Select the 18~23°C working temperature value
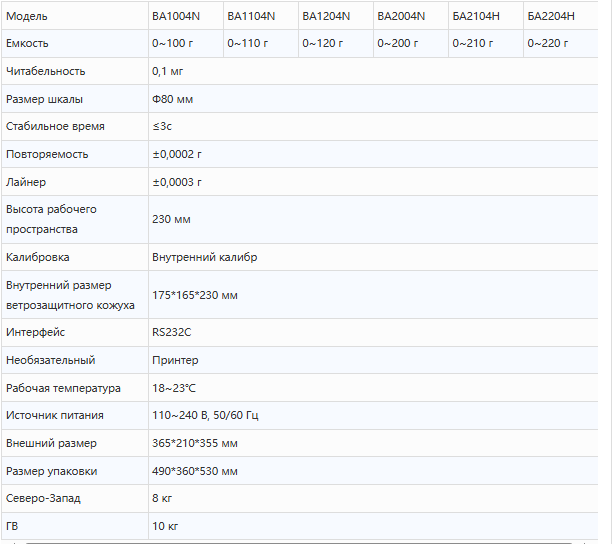This screenshot has width=615, height=544. point(174,388)
